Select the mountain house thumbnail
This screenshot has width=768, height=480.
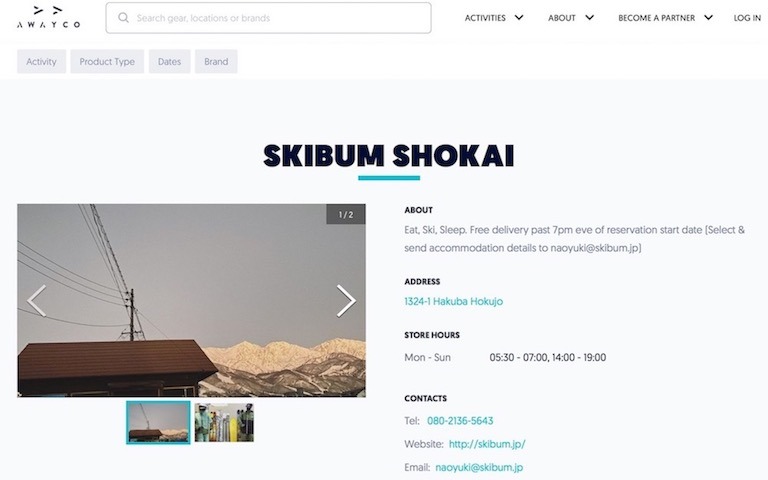pos(158,422)
